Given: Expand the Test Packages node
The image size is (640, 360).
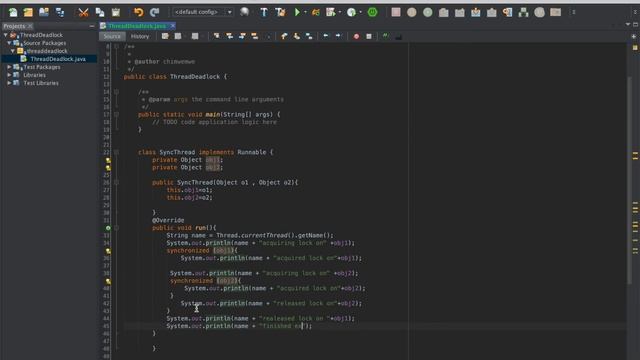Looking at the screenshot, I should 9,67.
